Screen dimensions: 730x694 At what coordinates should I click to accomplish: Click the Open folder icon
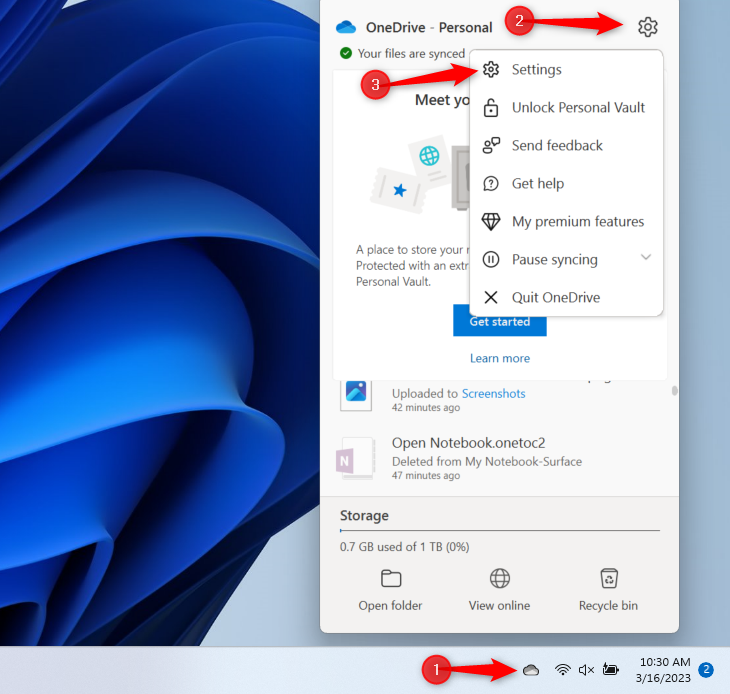point(390,579)
